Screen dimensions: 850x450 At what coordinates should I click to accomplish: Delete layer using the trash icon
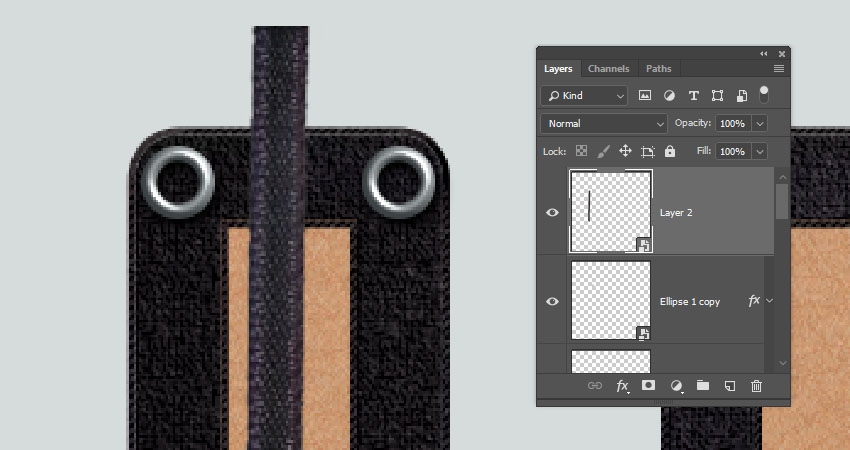[x=756, y=385]
